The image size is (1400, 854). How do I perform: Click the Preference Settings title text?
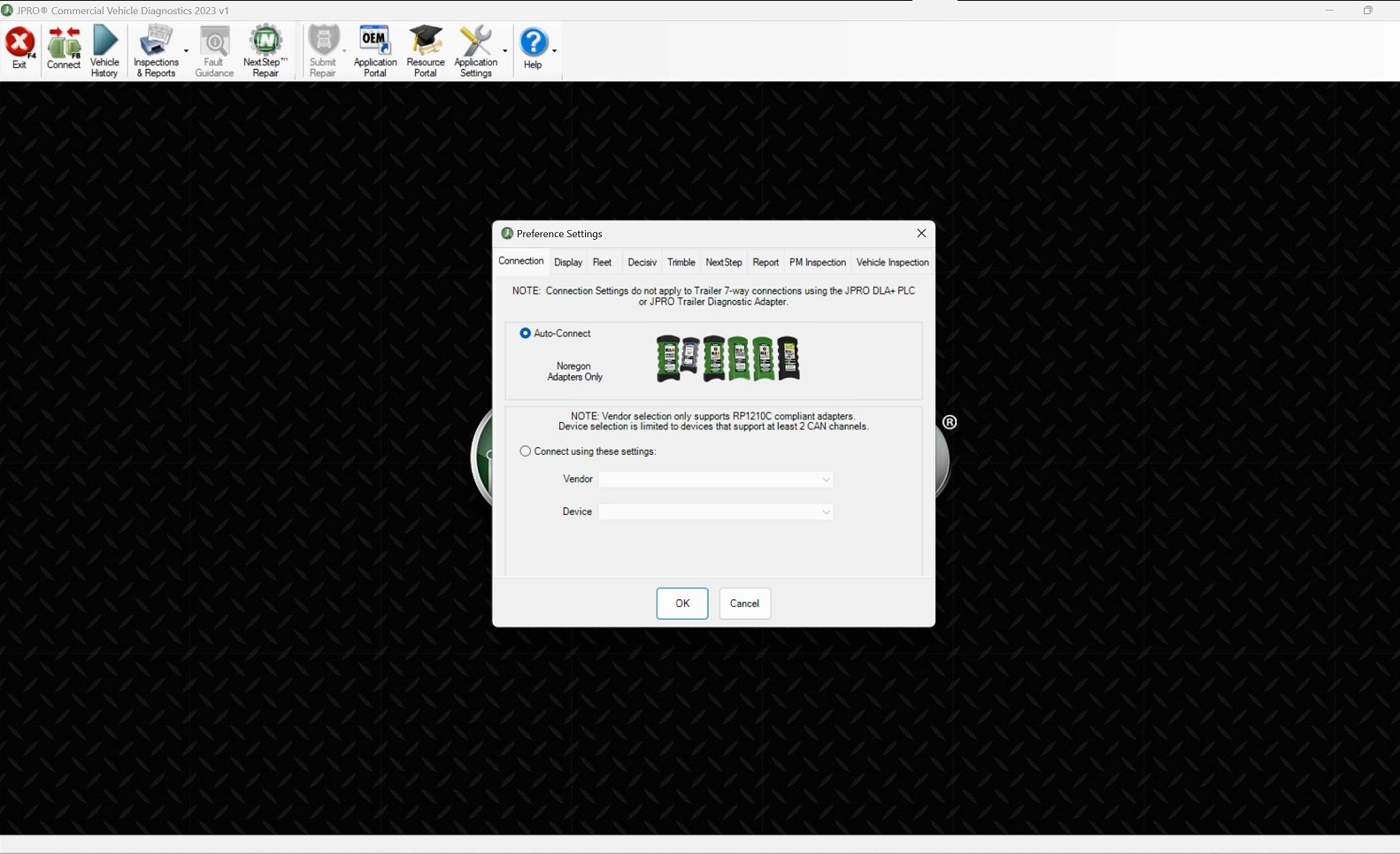[559, 234]
